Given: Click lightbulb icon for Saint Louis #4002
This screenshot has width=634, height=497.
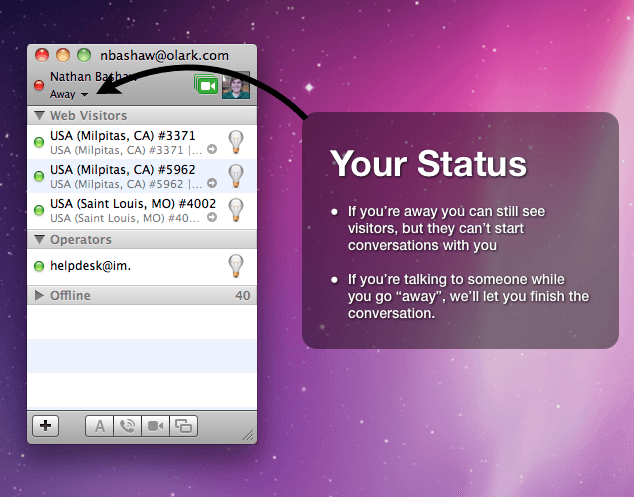Looking at the screenshot, I should [236, 210].
